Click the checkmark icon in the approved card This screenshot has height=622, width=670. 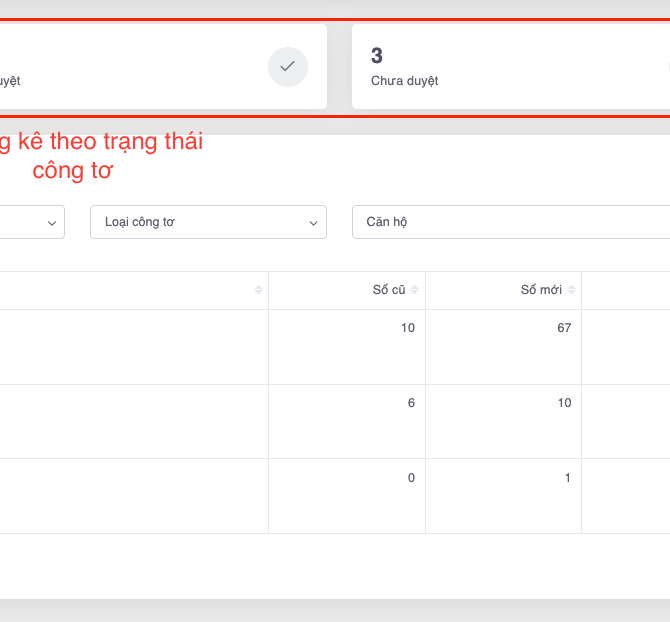(288, 67)
